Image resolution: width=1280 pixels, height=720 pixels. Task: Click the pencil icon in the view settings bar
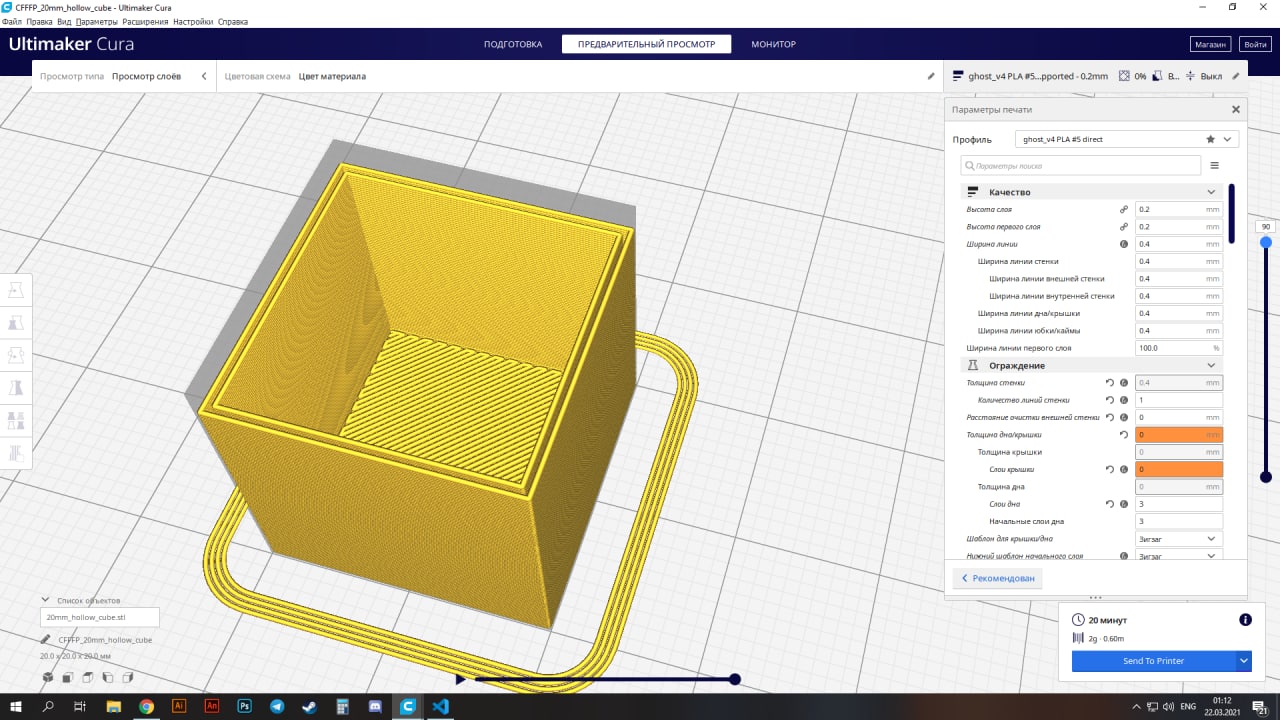[x=931, y=76]
